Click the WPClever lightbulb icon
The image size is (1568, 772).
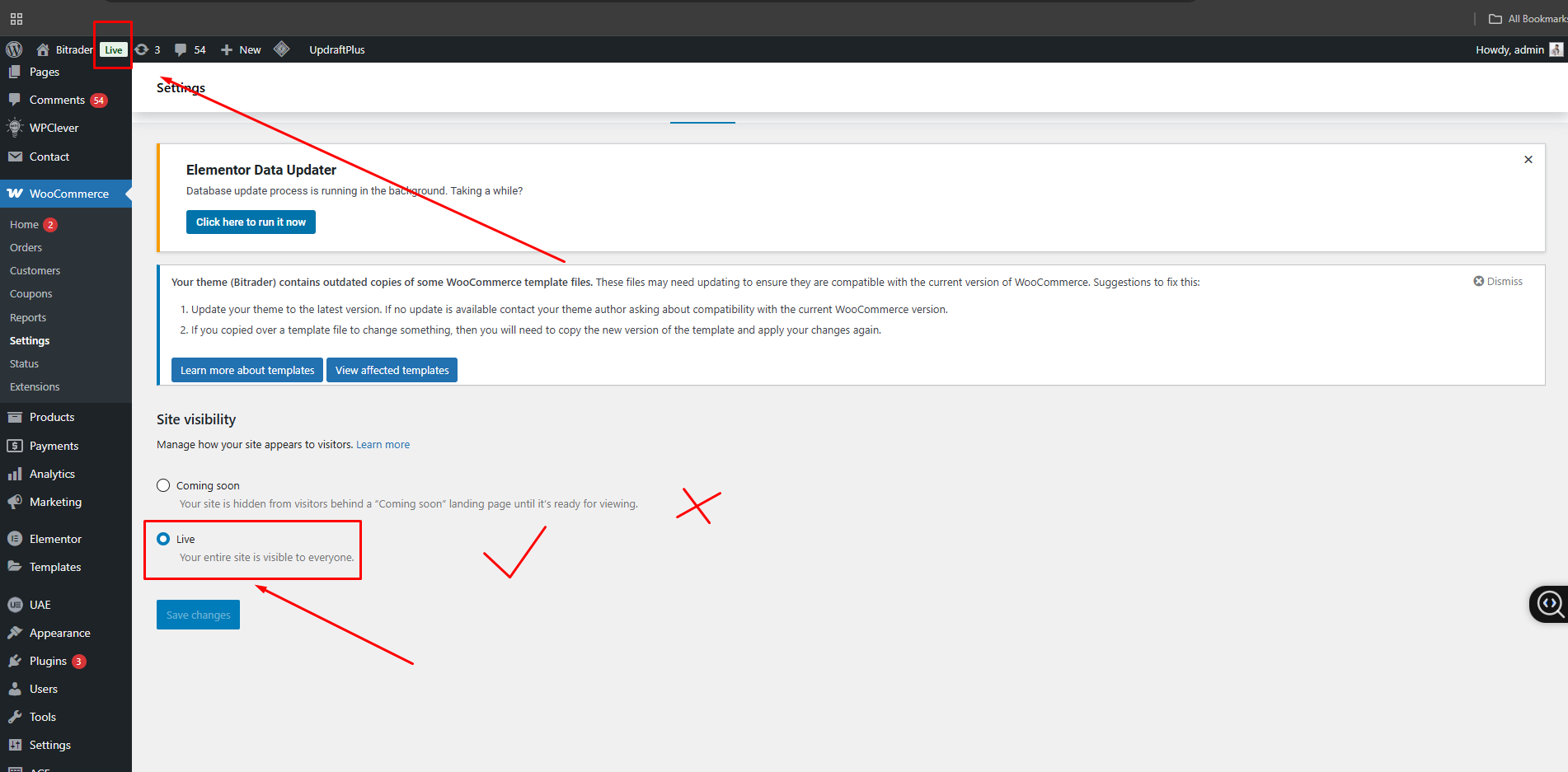click(x=14, y=128)
